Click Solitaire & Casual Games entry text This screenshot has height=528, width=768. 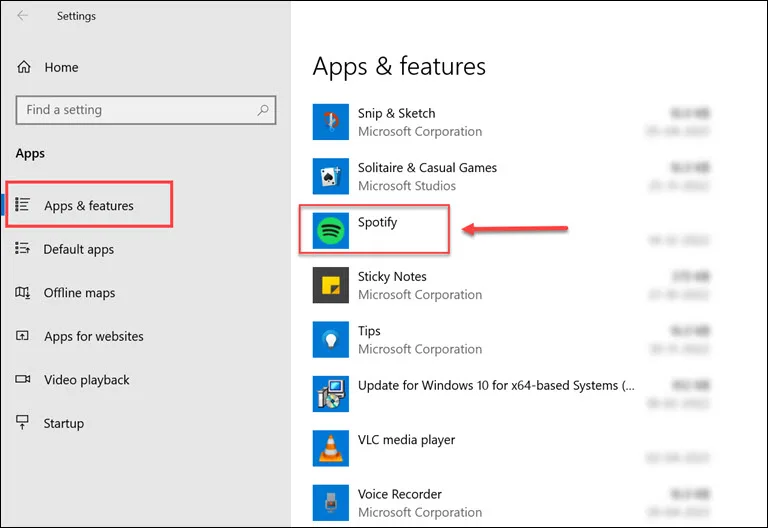click(427, 168)
